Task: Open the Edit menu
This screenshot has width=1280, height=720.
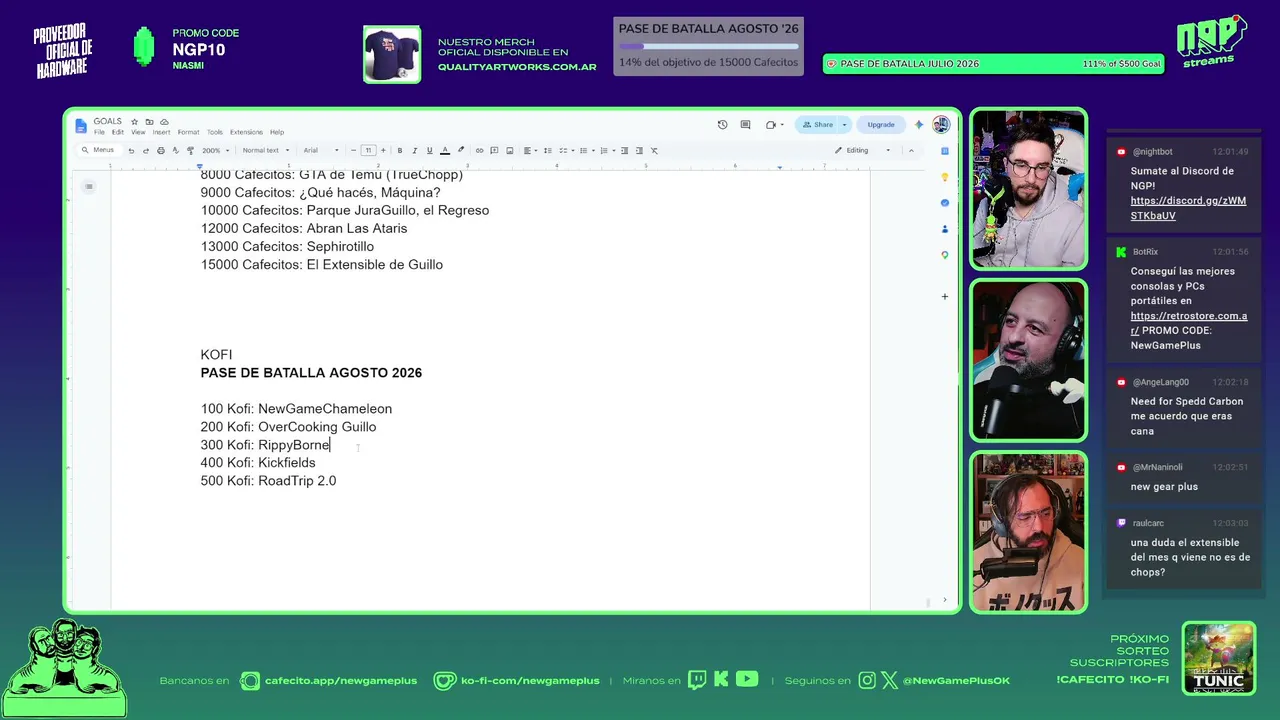Action: 118,132
